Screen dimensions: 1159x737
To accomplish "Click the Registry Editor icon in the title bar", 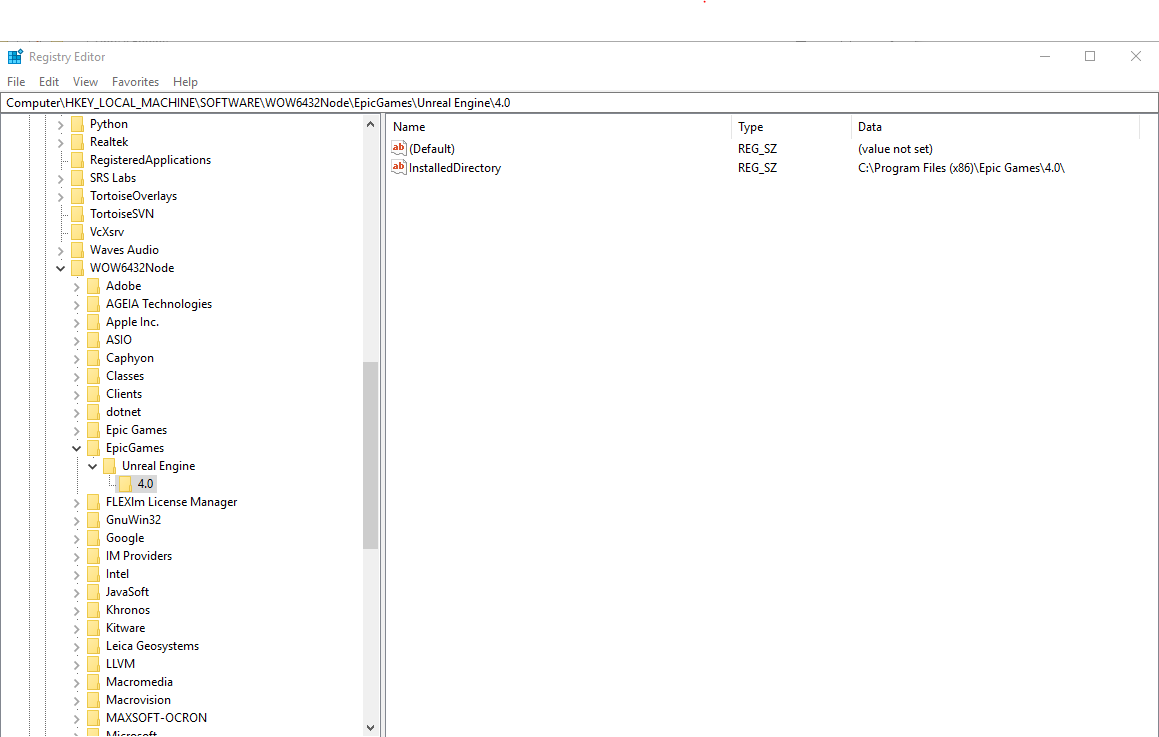I will [x=14, y=56].
